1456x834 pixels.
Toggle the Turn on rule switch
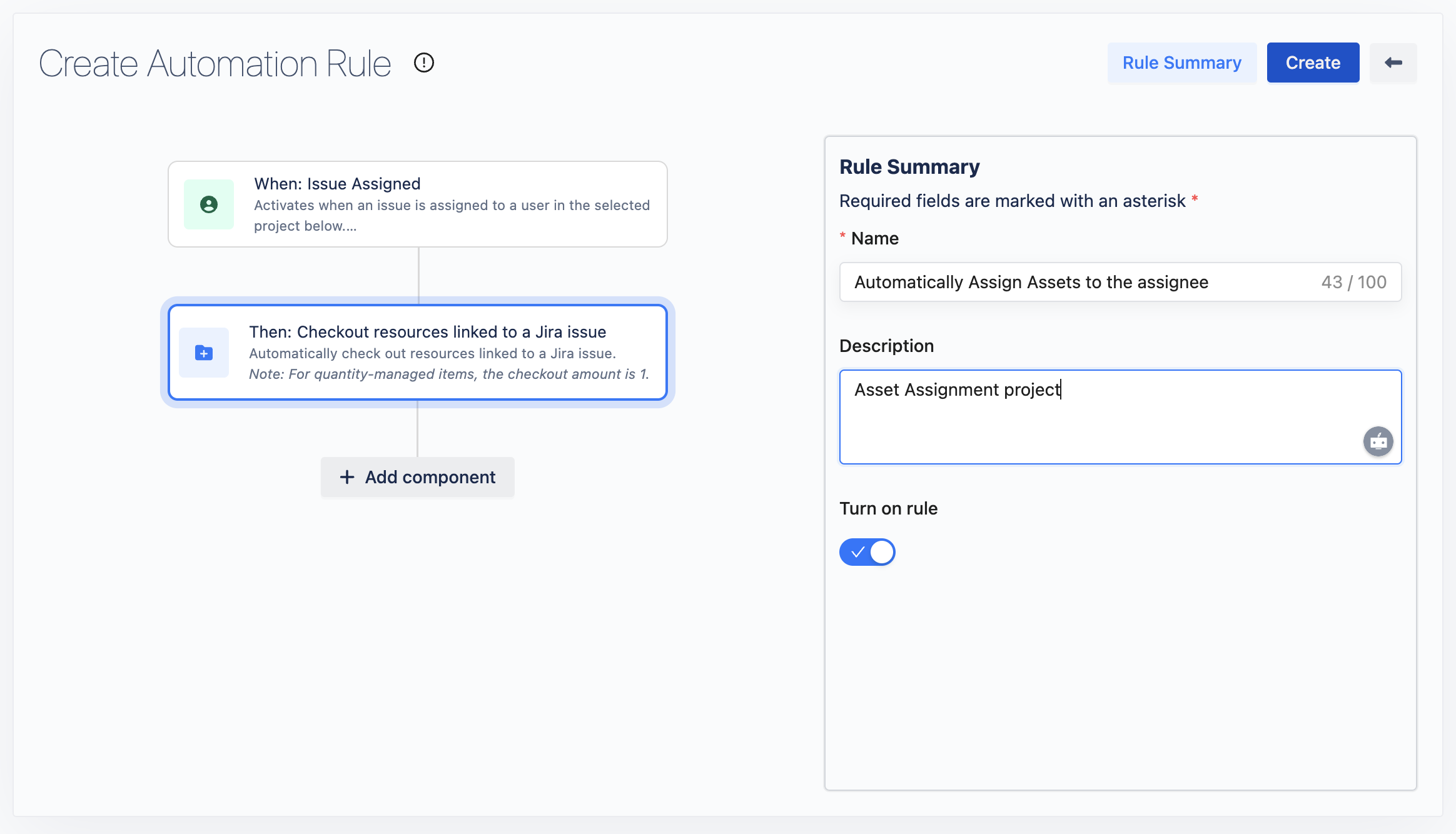coord(867,552)
